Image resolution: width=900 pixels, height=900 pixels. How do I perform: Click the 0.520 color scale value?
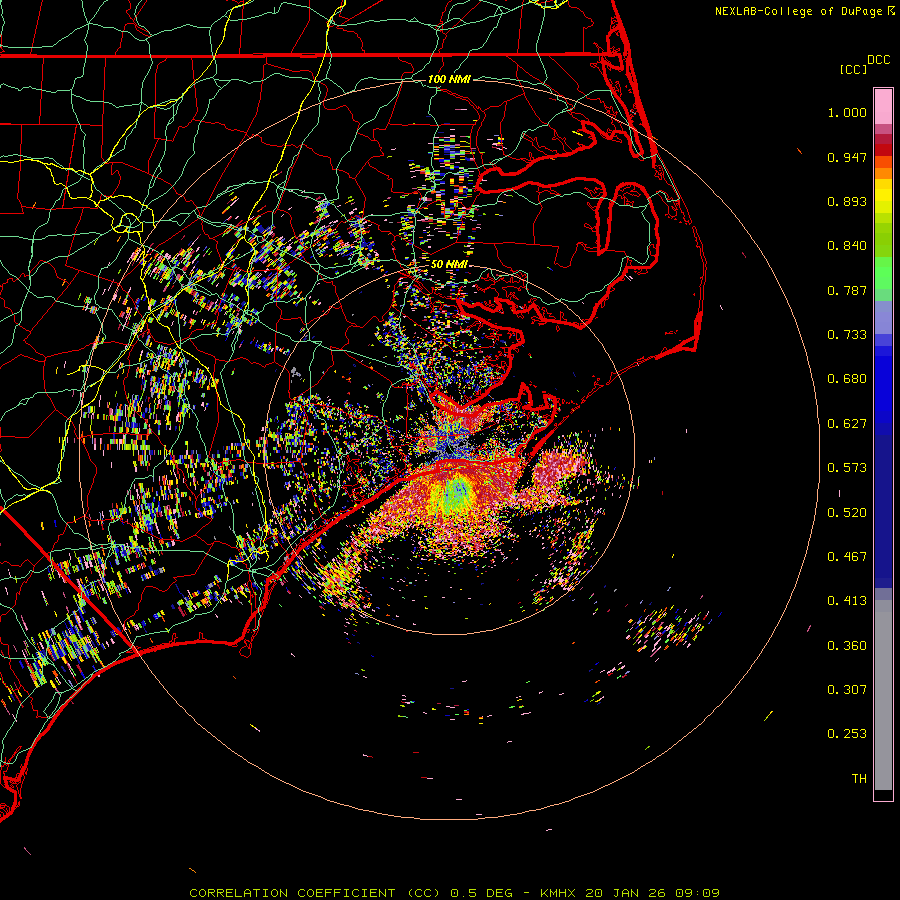[847, 513]
